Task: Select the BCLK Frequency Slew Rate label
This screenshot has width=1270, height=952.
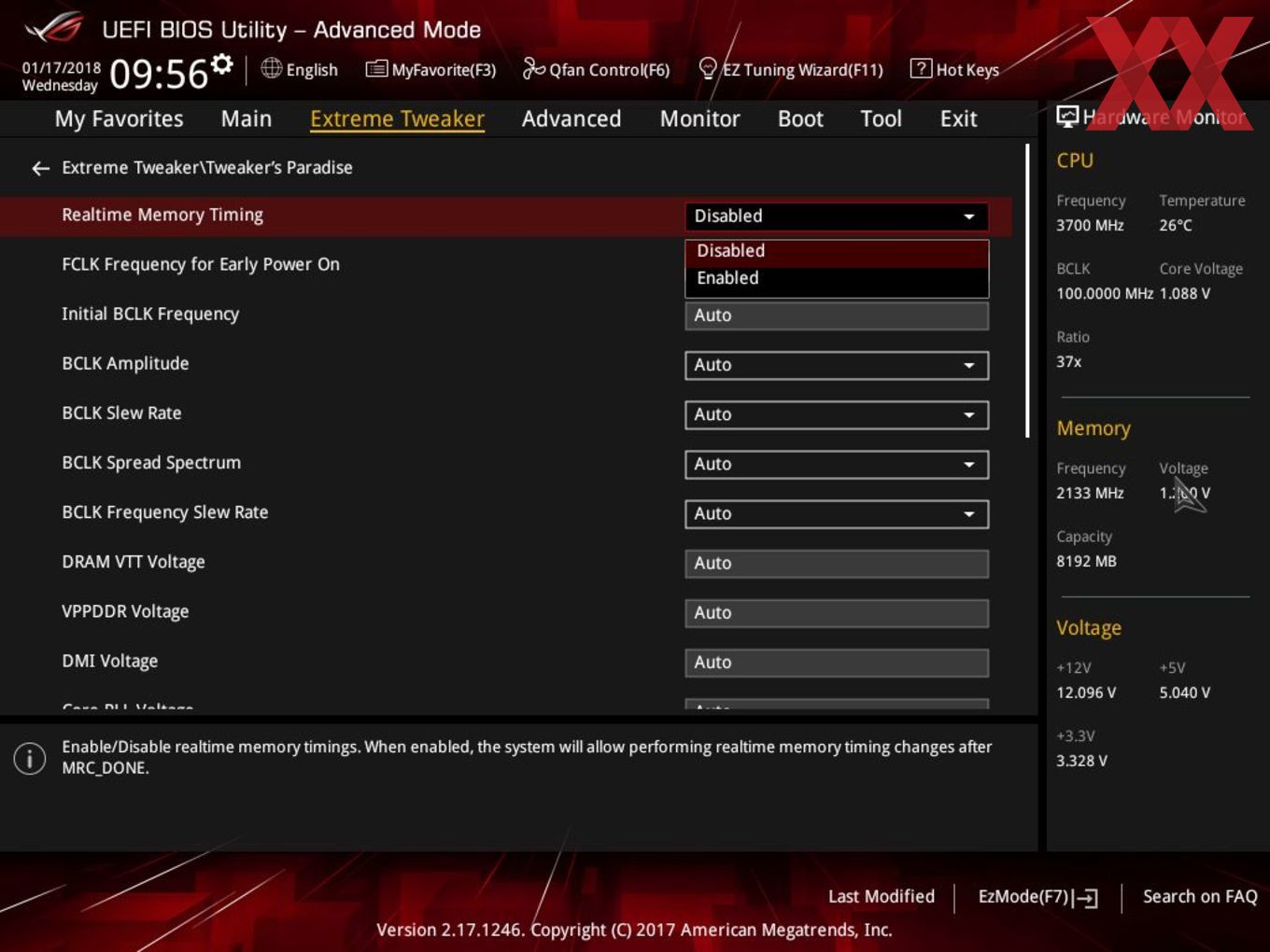Action: (x=164, y=511)
